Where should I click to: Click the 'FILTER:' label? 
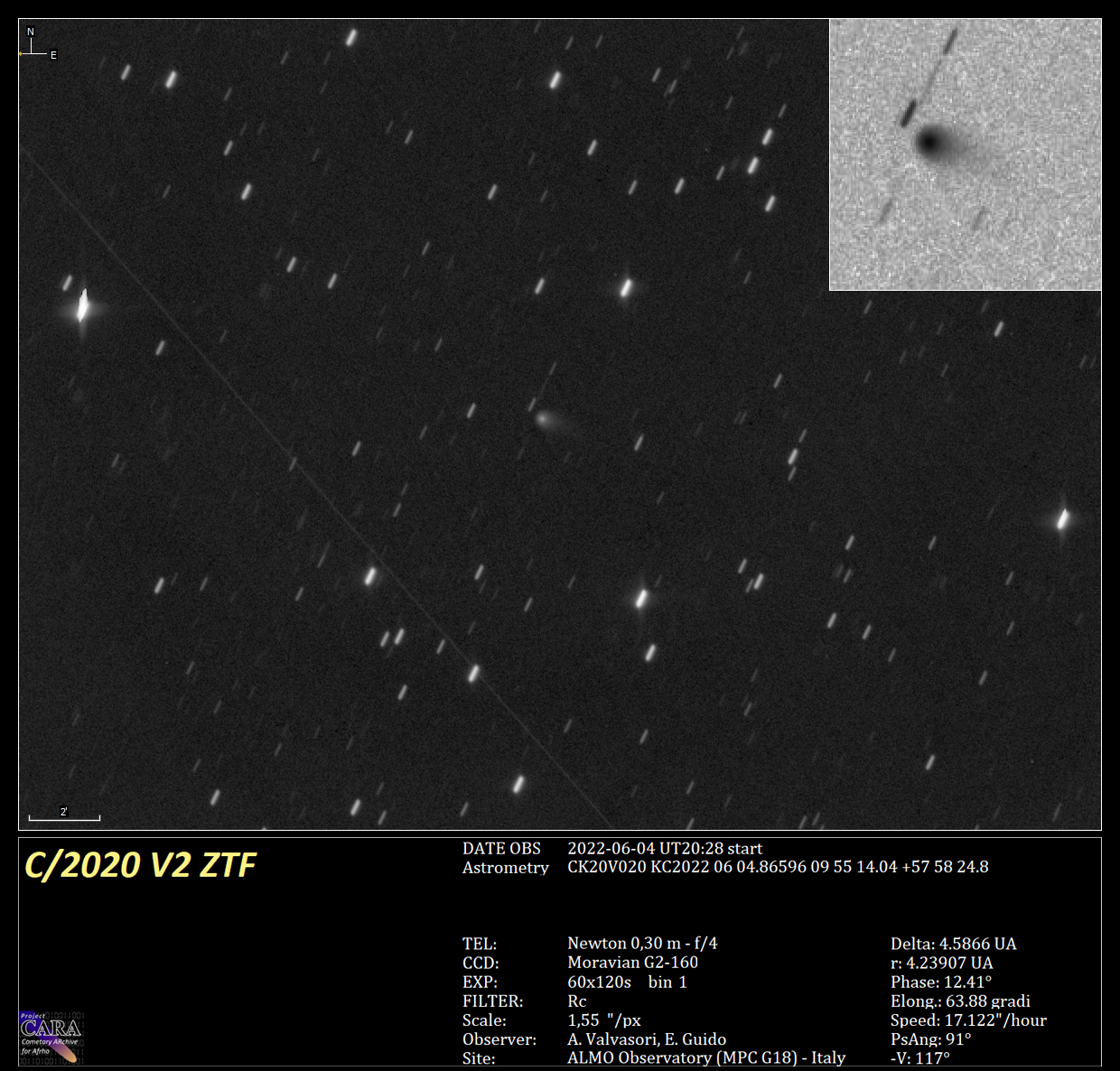click(x=493, y=1001)
